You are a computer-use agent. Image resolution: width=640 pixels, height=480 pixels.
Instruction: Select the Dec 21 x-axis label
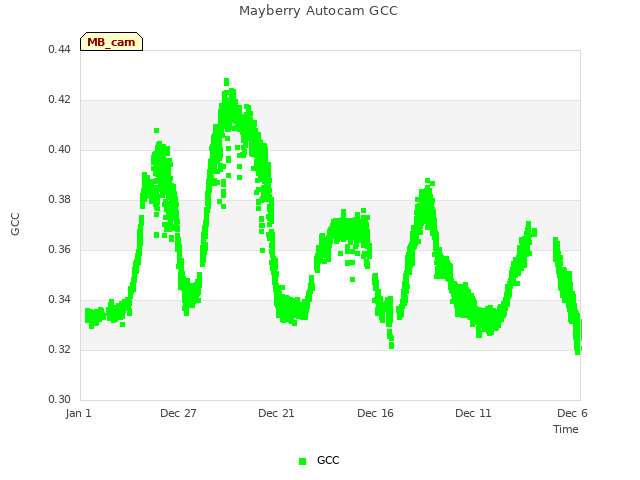(276, 413)
